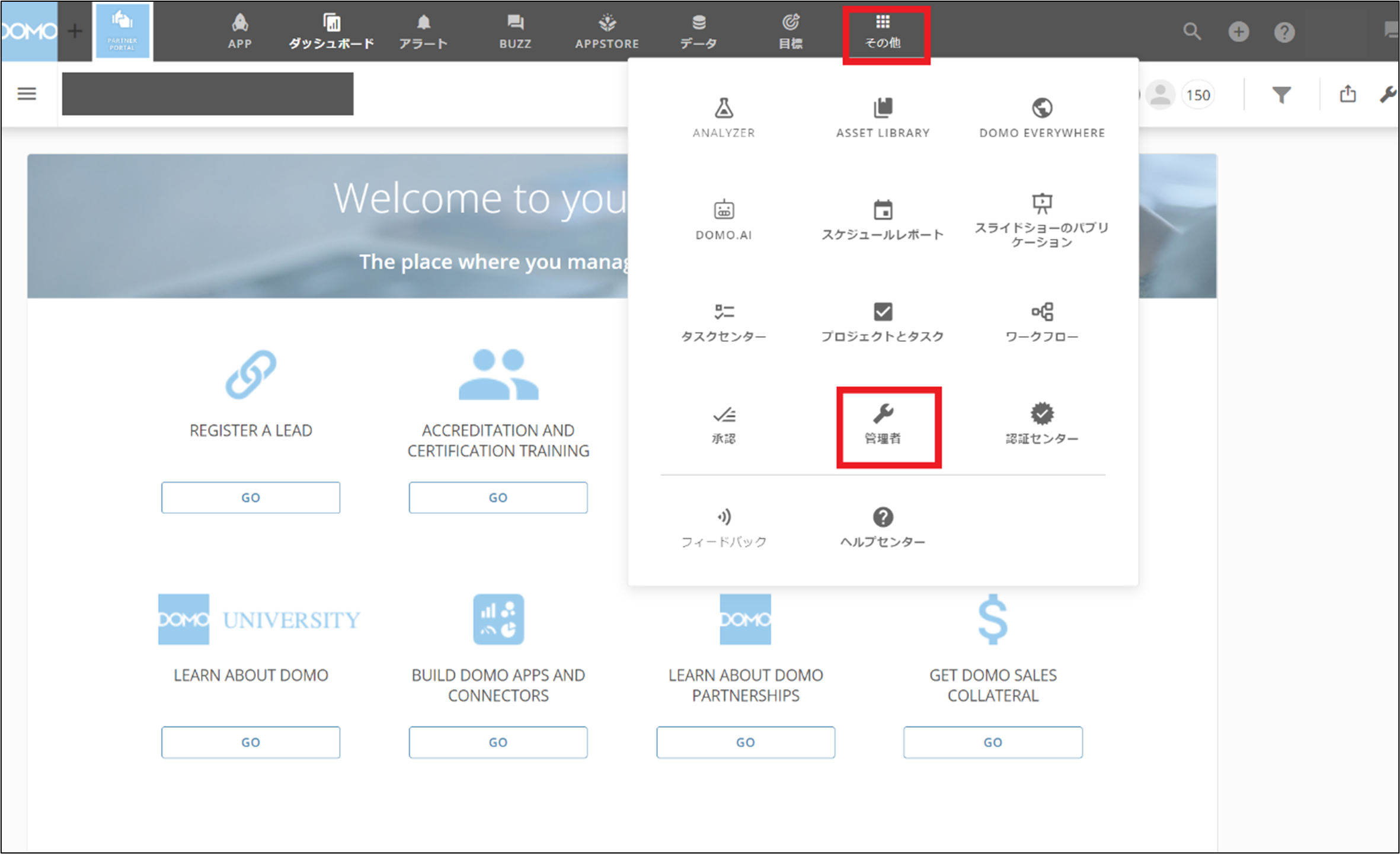Screen dimensions: 1400x854
Task: Click GO under LEARN ABOUT DOMO PARTNERSHIPS
Action: pyautogui.click(x=746, y=742)
